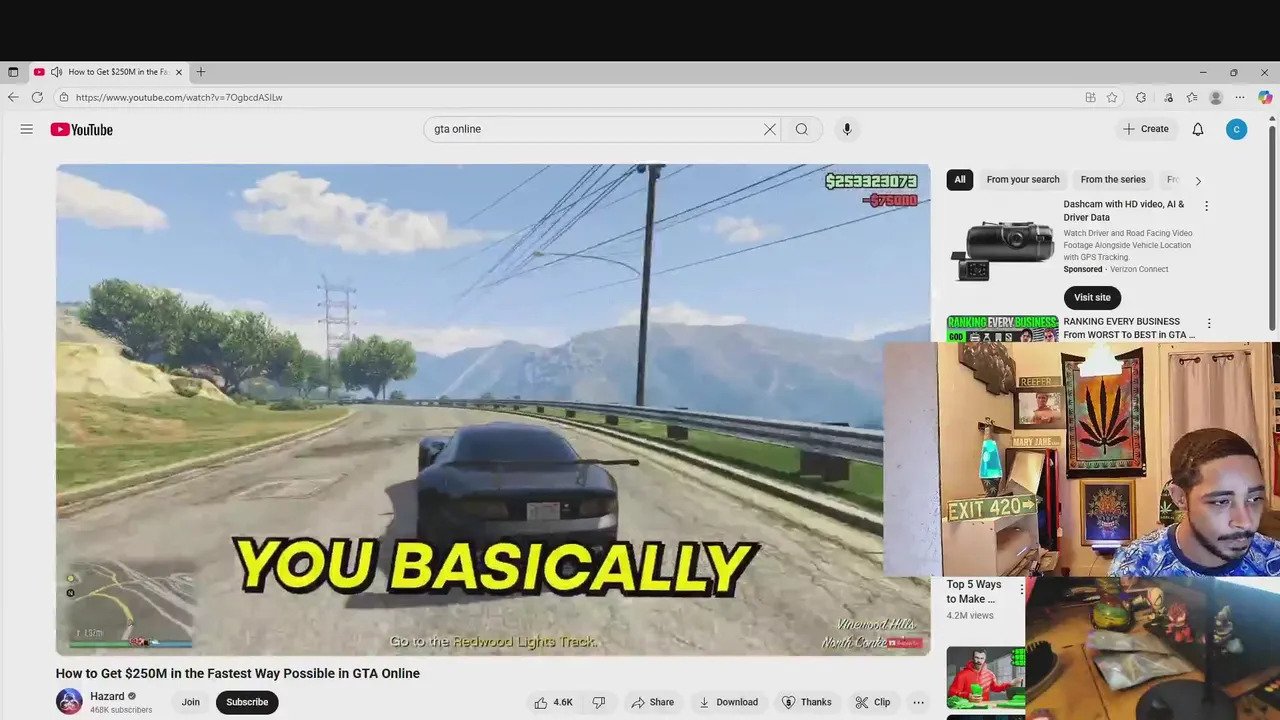Send Thanks to the creator
Screen dimensions: 1280x720
807,702
